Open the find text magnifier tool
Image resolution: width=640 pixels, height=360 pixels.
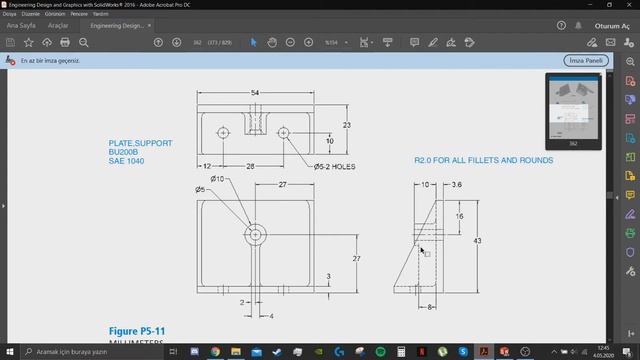click(84, 42)
